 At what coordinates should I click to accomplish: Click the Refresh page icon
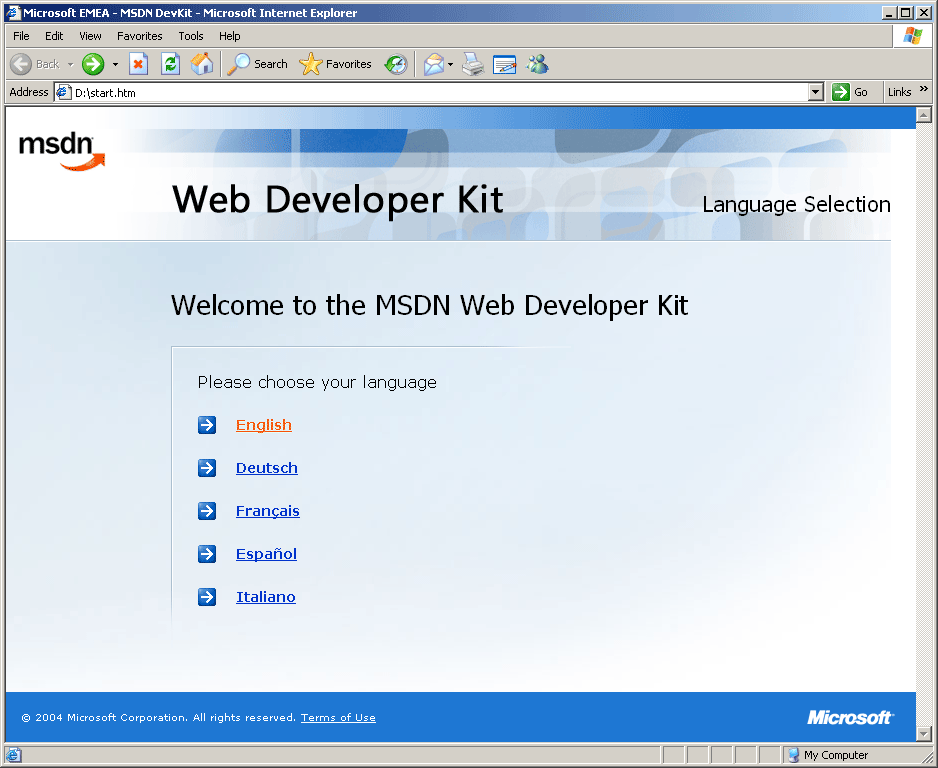pos(170,64)
